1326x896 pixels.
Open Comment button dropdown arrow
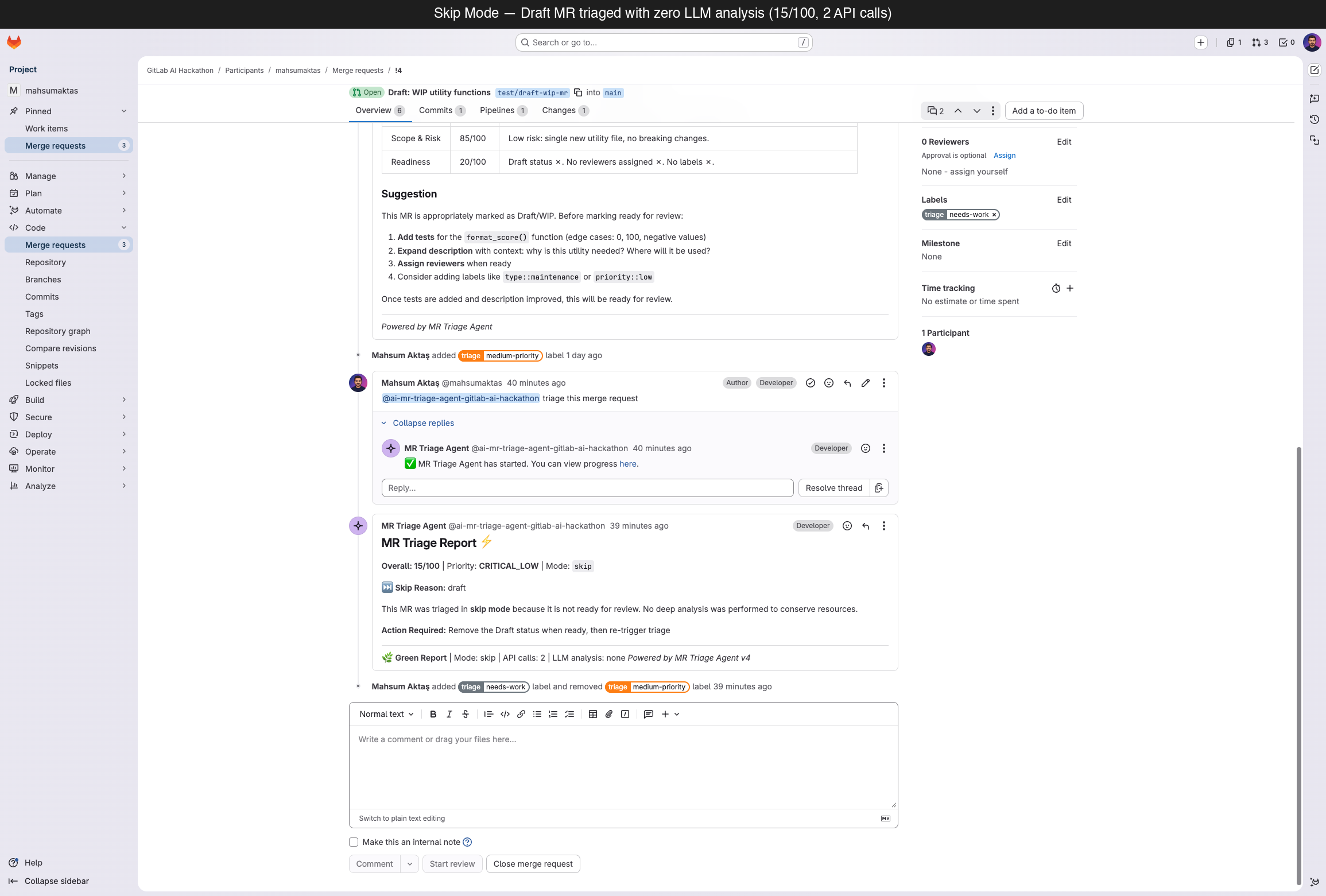(x=409, y=864)
